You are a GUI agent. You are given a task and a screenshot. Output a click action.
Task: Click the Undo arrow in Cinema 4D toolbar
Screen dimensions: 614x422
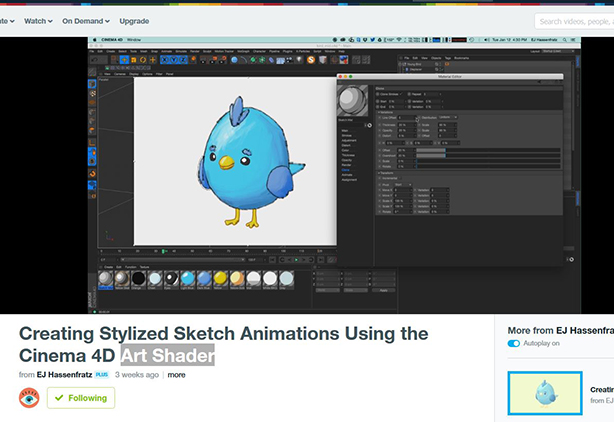pos(94,60)
